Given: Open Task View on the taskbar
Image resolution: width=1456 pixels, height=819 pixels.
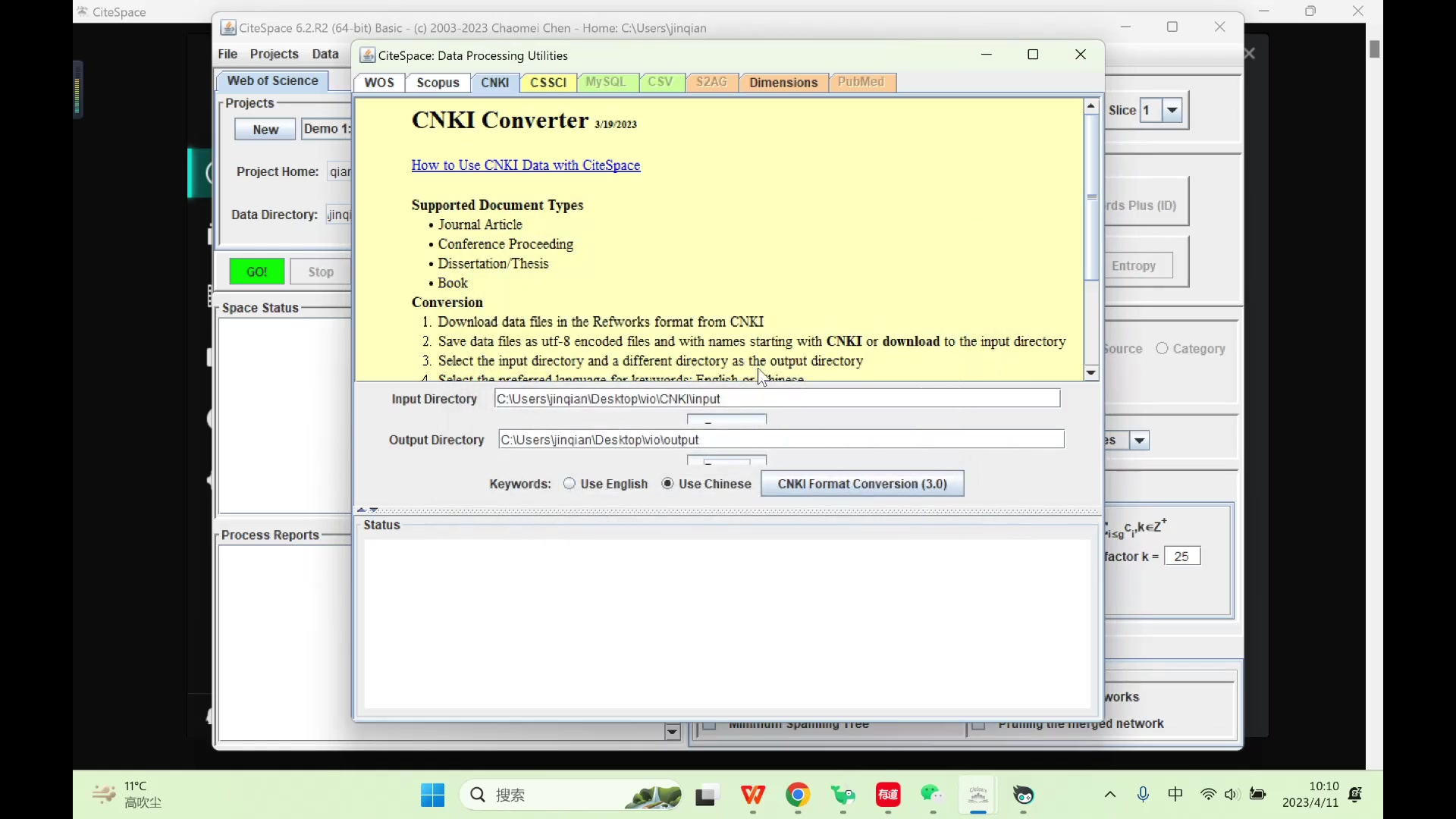Looking at the screenshot, I should [x=706, y=795].
